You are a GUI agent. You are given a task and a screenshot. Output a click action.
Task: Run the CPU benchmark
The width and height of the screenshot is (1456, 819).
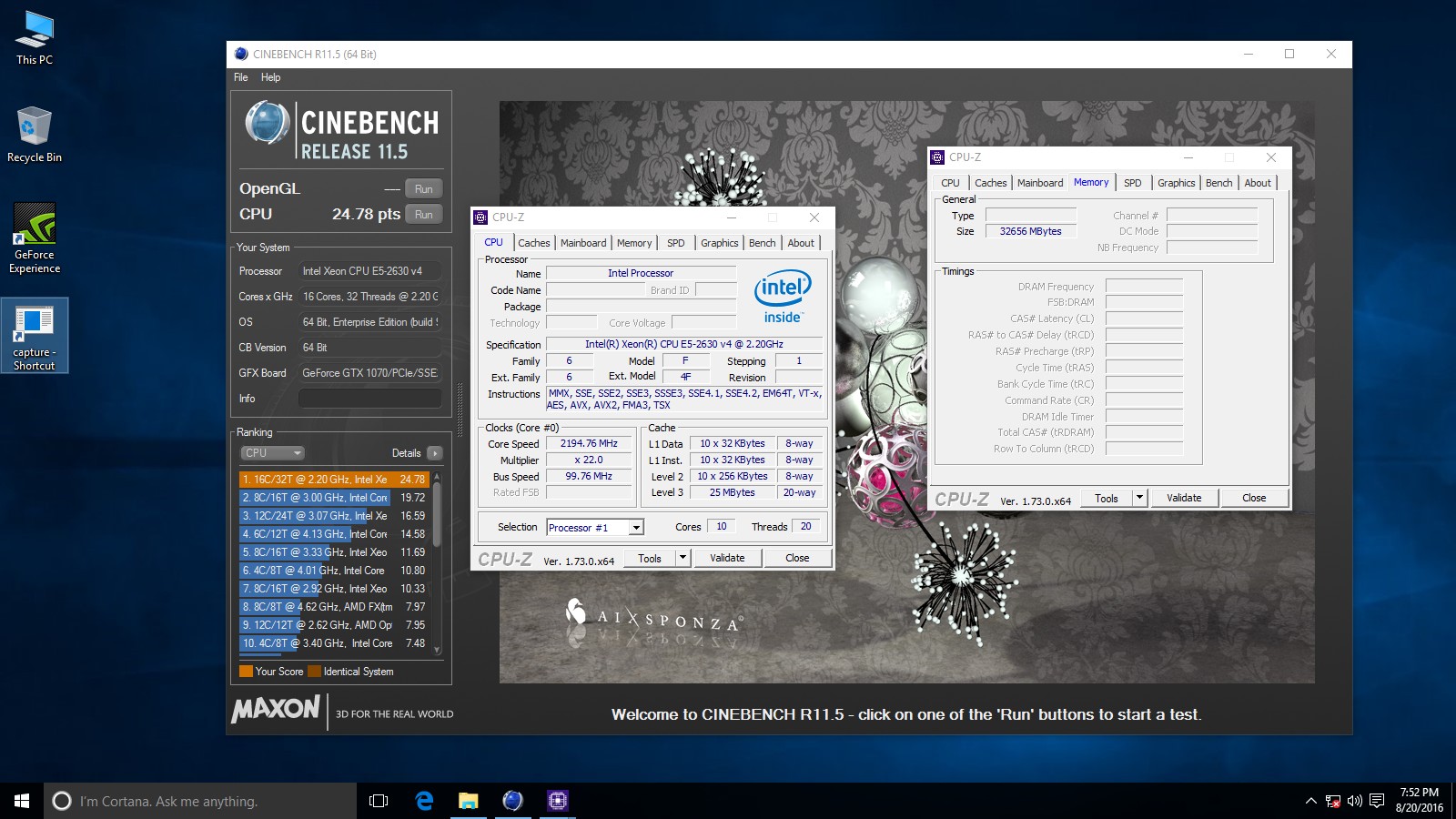point(424,215)
